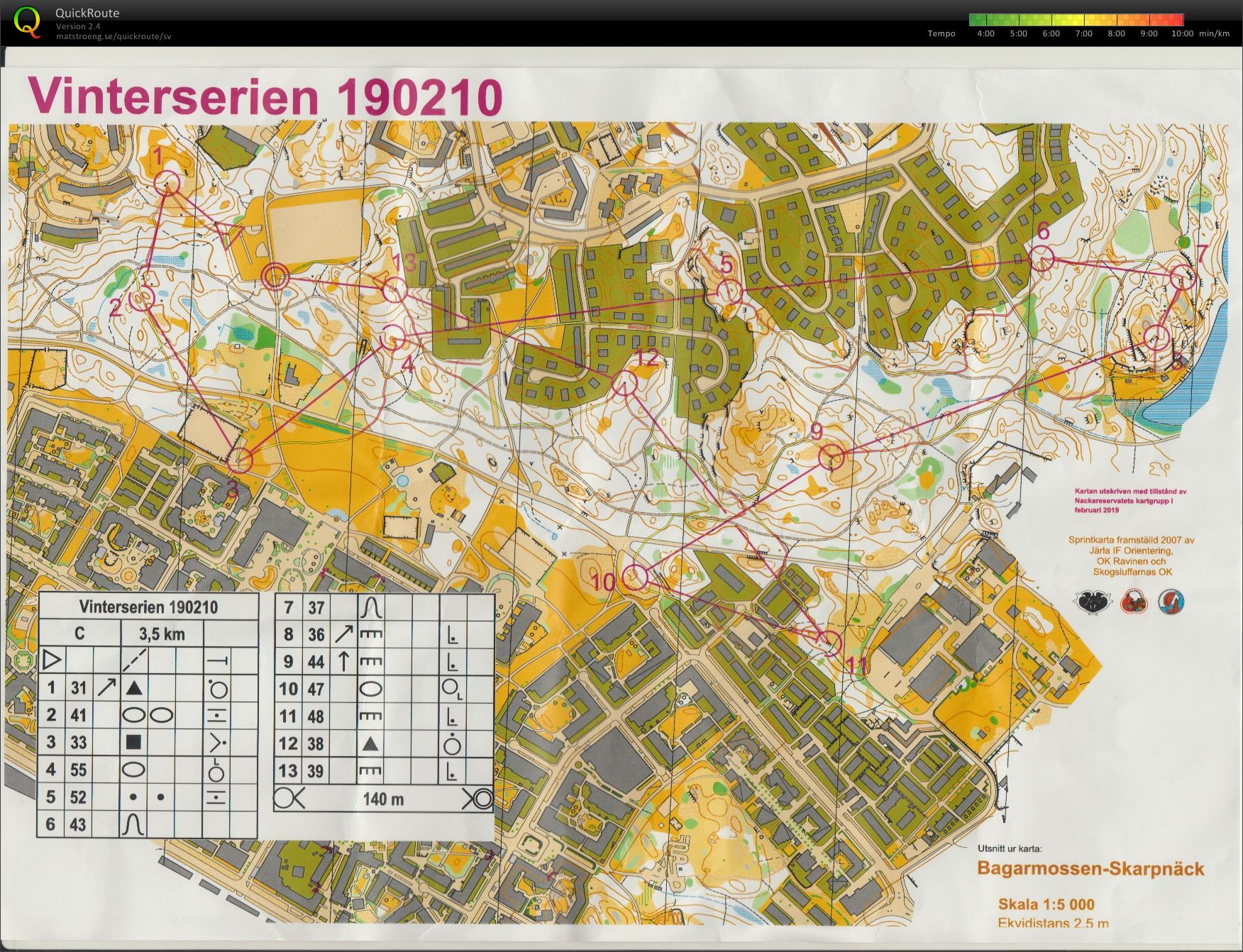Click the third blue-red club logo

tap(1171, 602)
